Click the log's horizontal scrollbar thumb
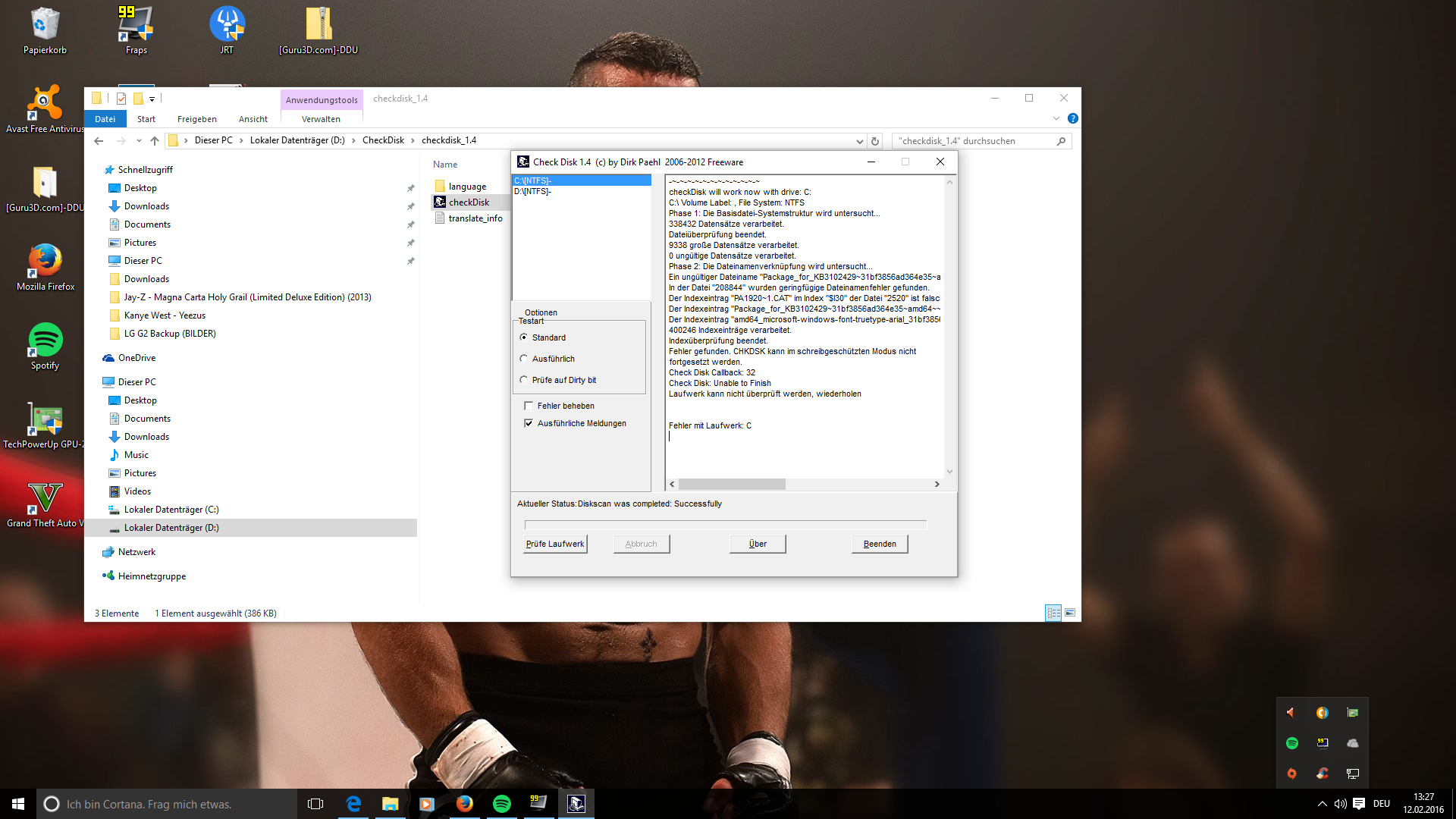Screen dimensions: 1456x819 [732, 484]
